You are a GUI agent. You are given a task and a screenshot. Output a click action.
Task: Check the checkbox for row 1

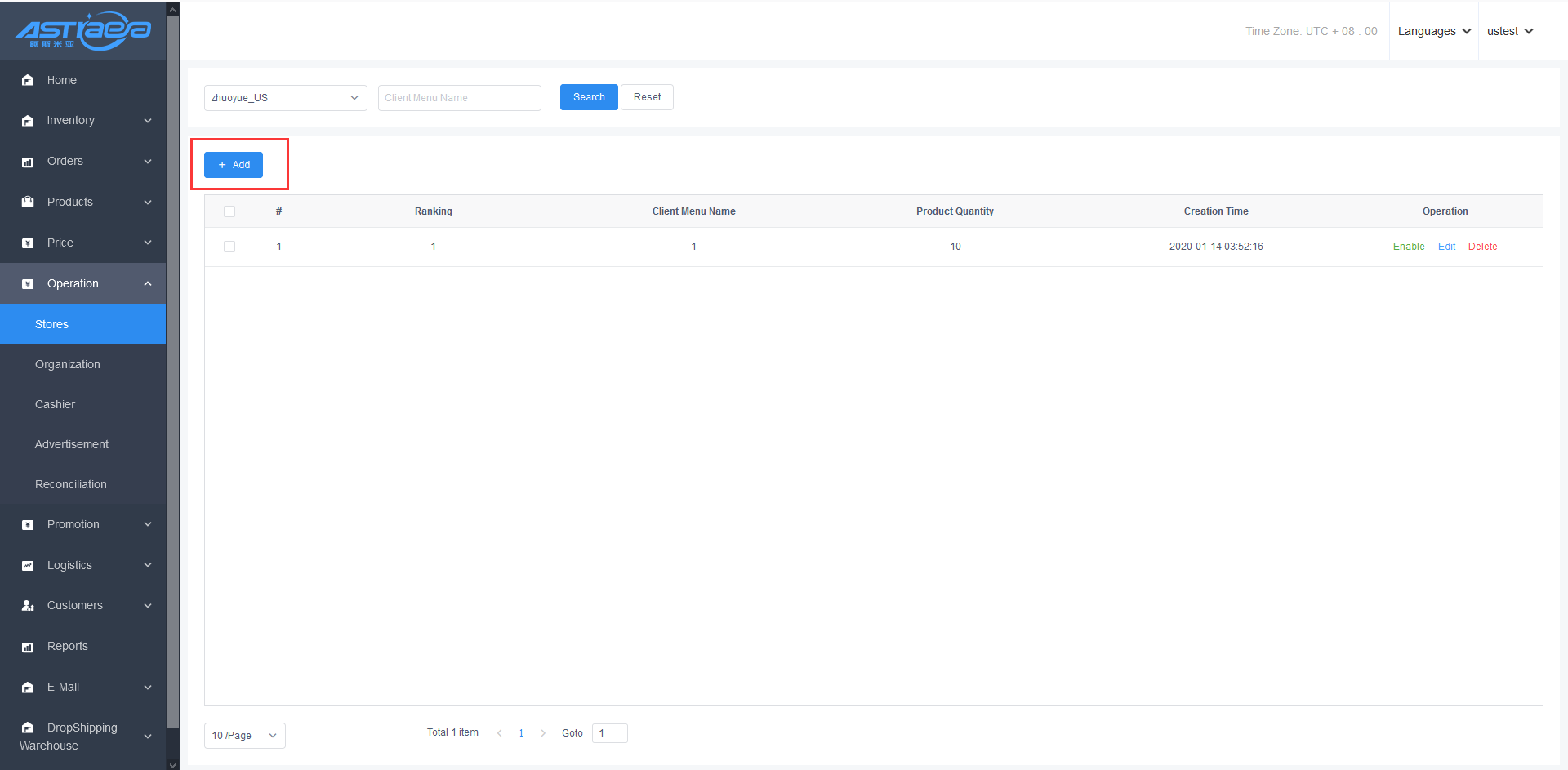tap(229, 247)
